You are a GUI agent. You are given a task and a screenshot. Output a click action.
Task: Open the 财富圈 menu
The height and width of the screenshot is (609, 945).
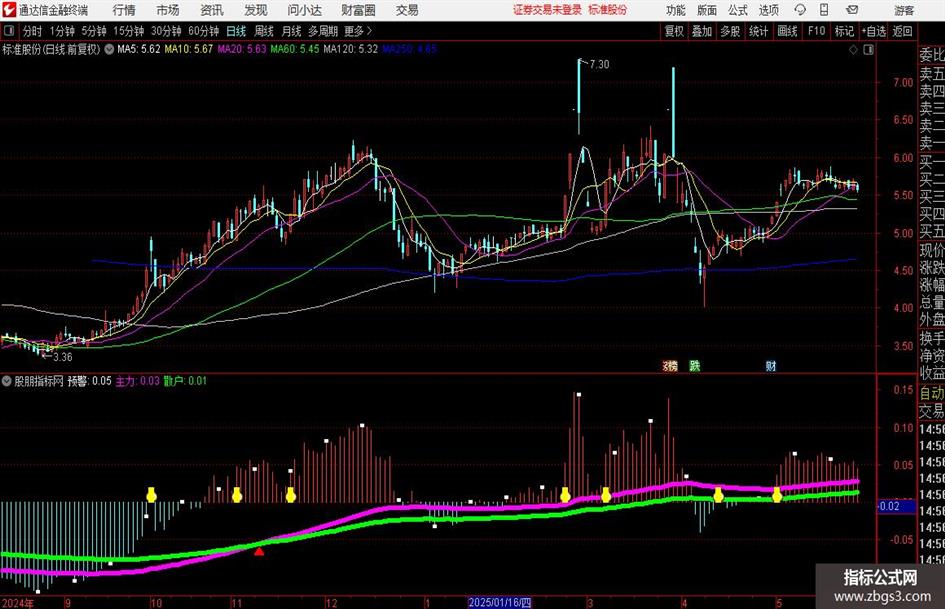tap(358, 10)
